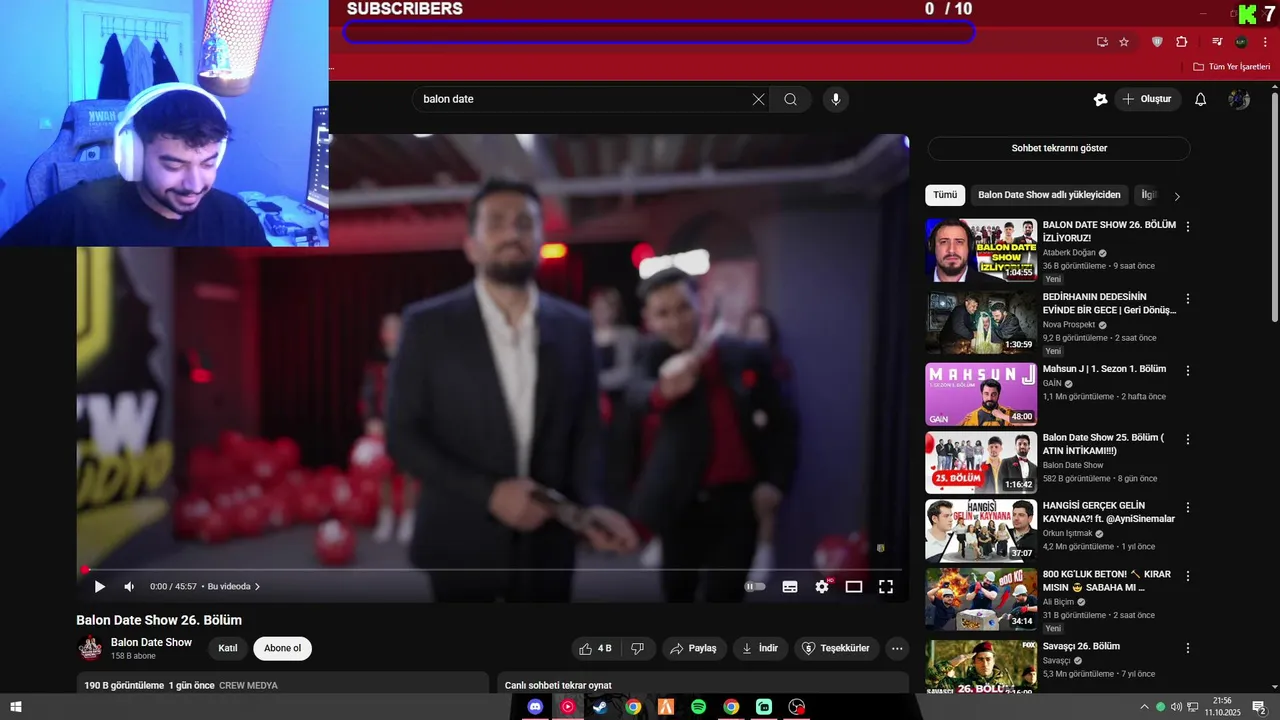Click the search magnifier button
The width and height of the screenshot is (1280, 720).
[790, 99]
